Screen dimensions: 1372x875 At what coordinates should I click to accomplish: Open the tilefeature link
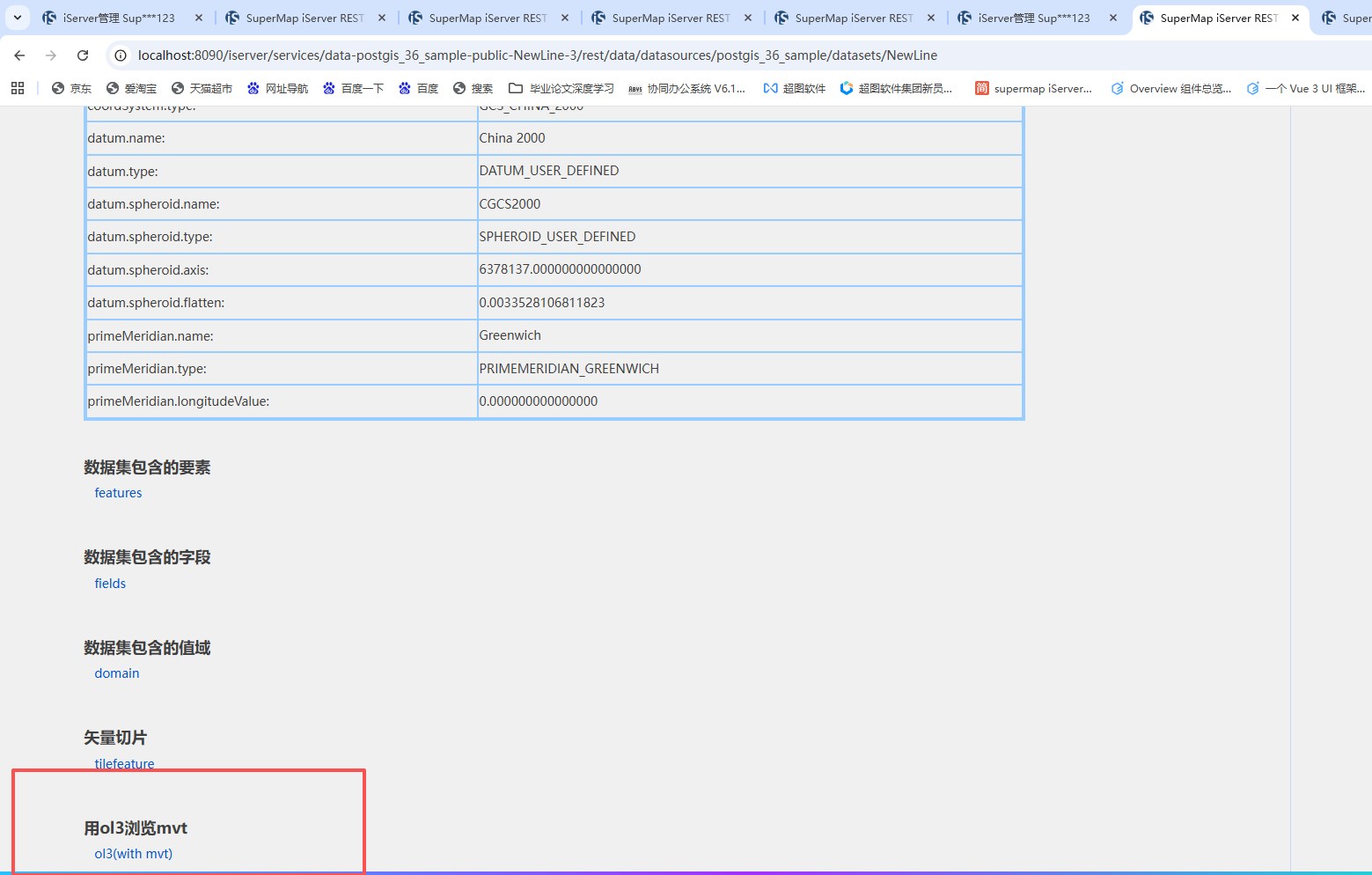(124, 763)
